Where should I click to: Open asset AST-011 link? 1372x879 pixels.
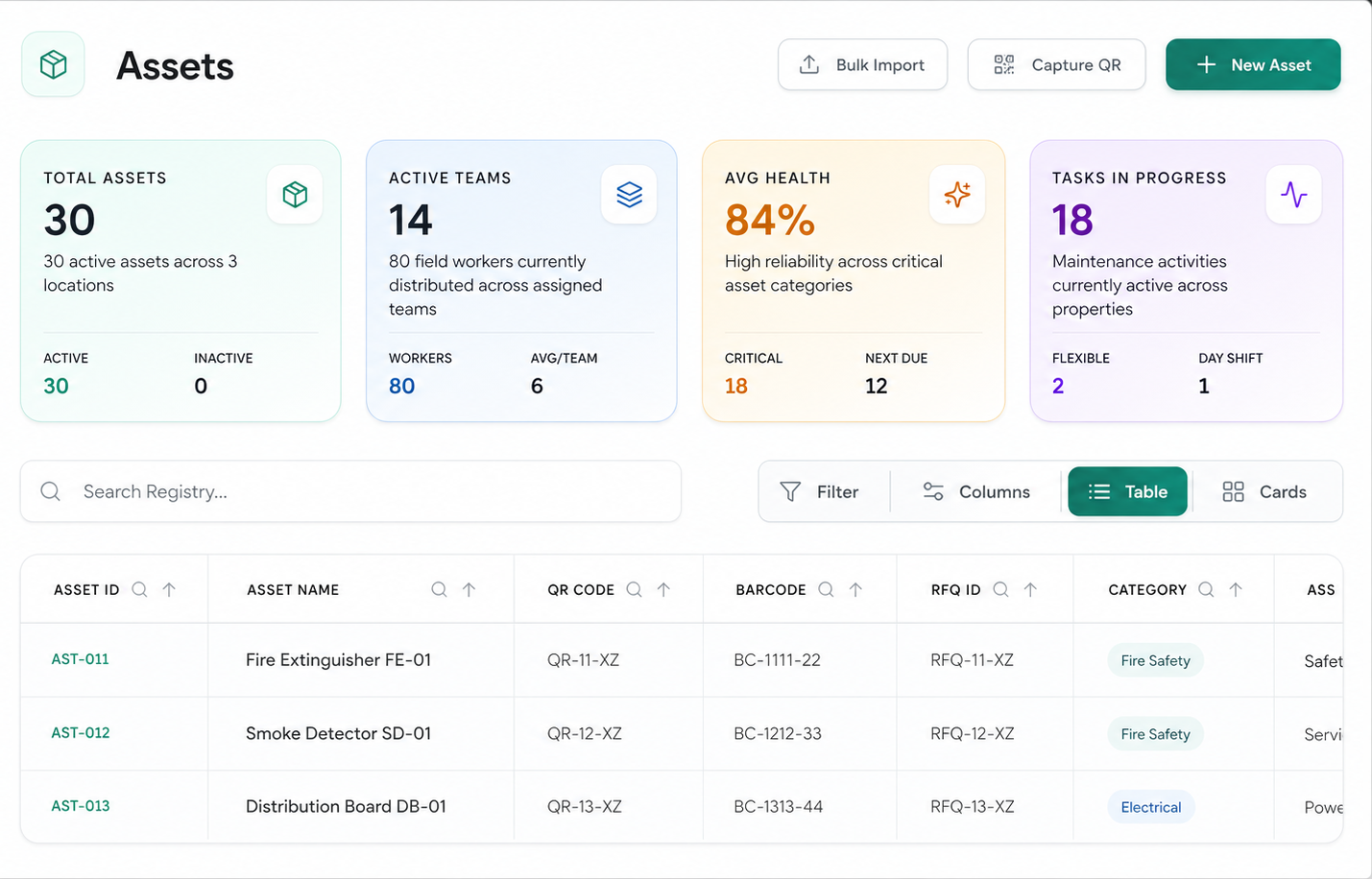coord(80,659)
